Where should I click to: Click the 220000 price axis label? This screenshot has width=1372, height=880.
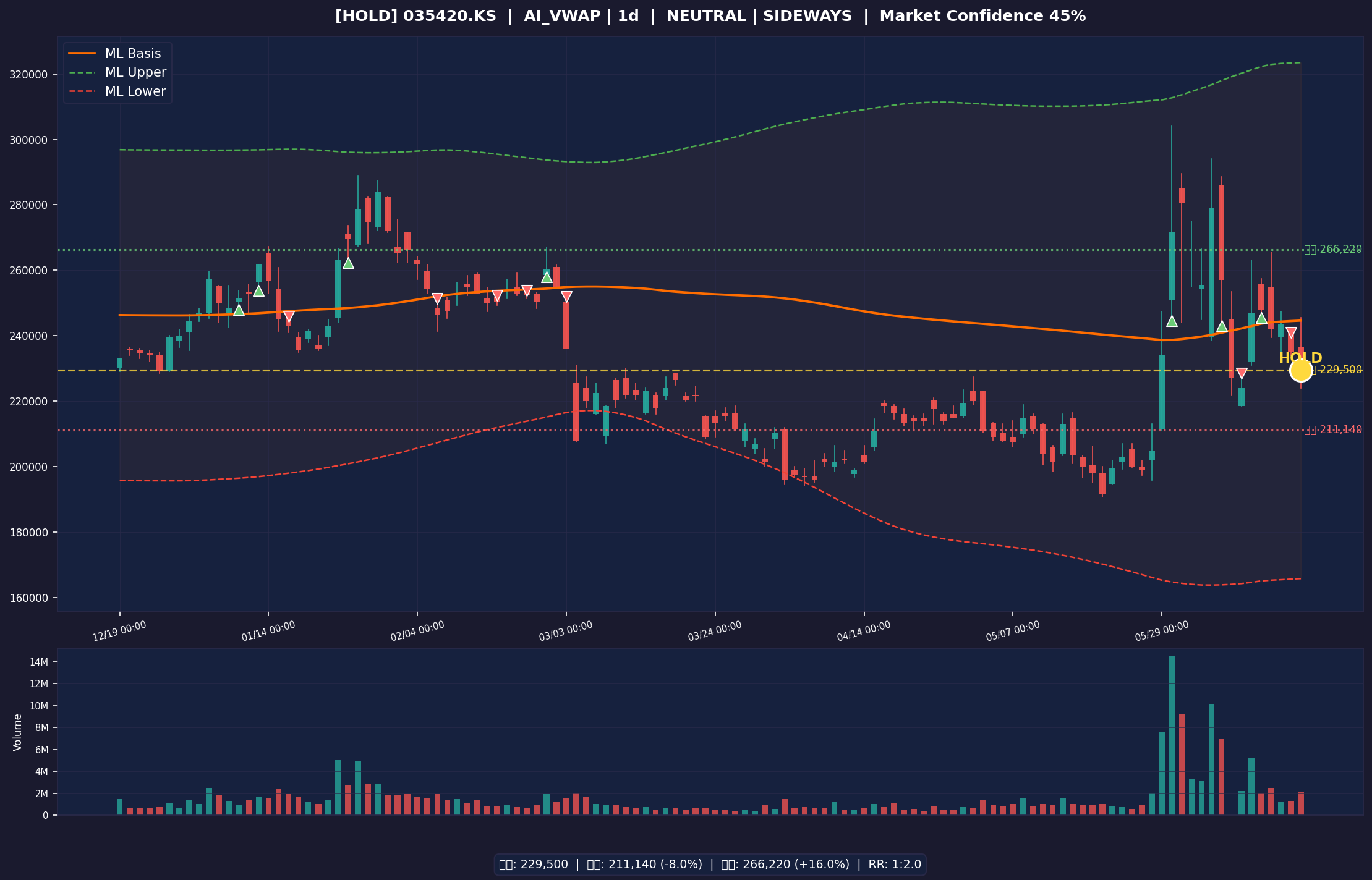click(x=30, y=402)
